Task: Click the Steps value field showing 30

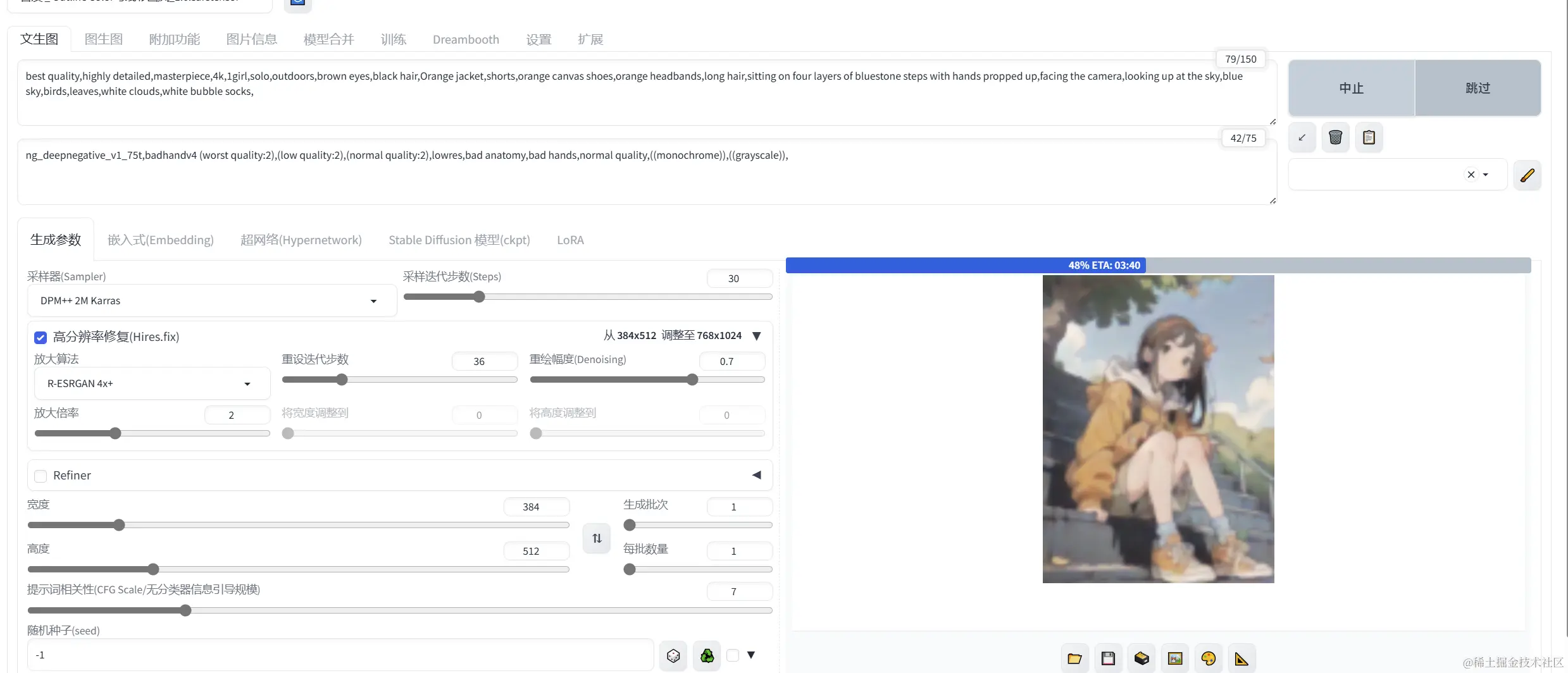Action: [x=740, y=278]
